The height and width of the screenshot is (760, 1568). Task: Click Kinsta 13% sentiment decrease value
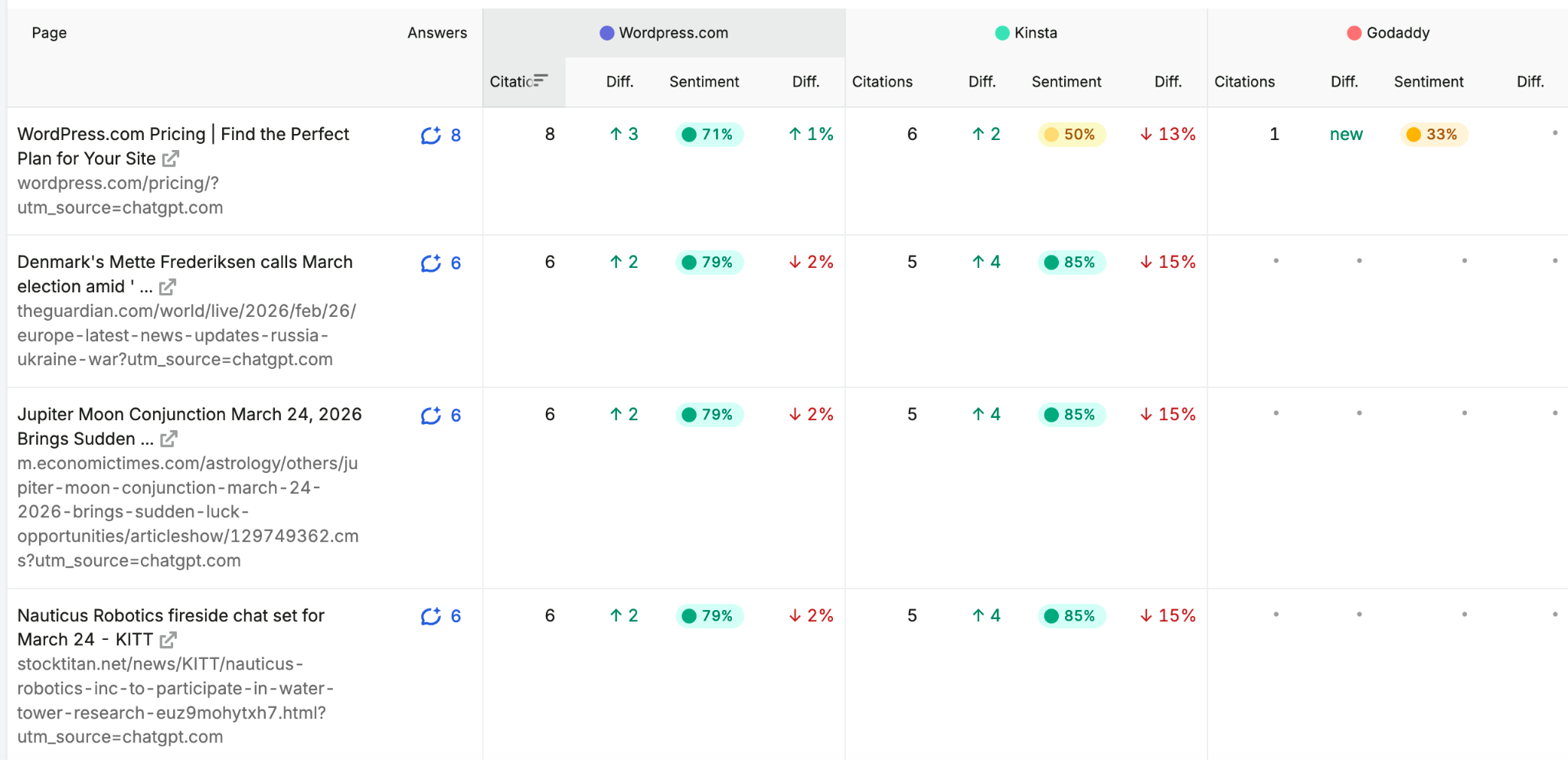pyautogui.click(x=1168, y=135)
